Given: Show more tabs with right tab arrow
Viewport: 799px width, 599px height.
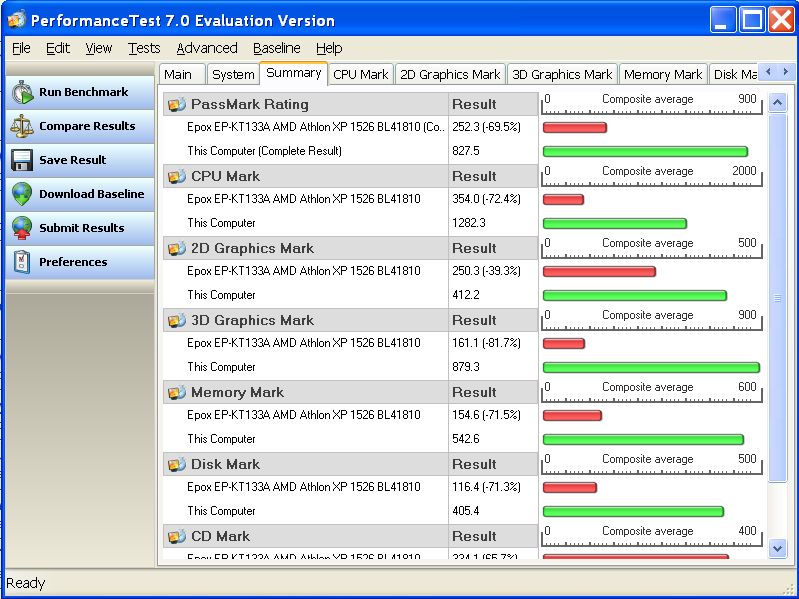Looking at the screenshot, I should 785,72.
